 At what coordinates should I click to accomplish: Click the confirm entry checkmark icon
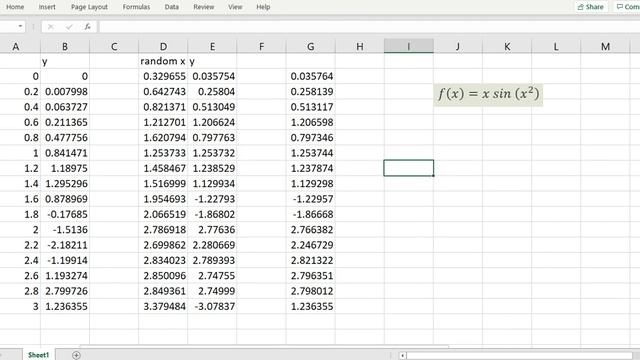[69, 27]
